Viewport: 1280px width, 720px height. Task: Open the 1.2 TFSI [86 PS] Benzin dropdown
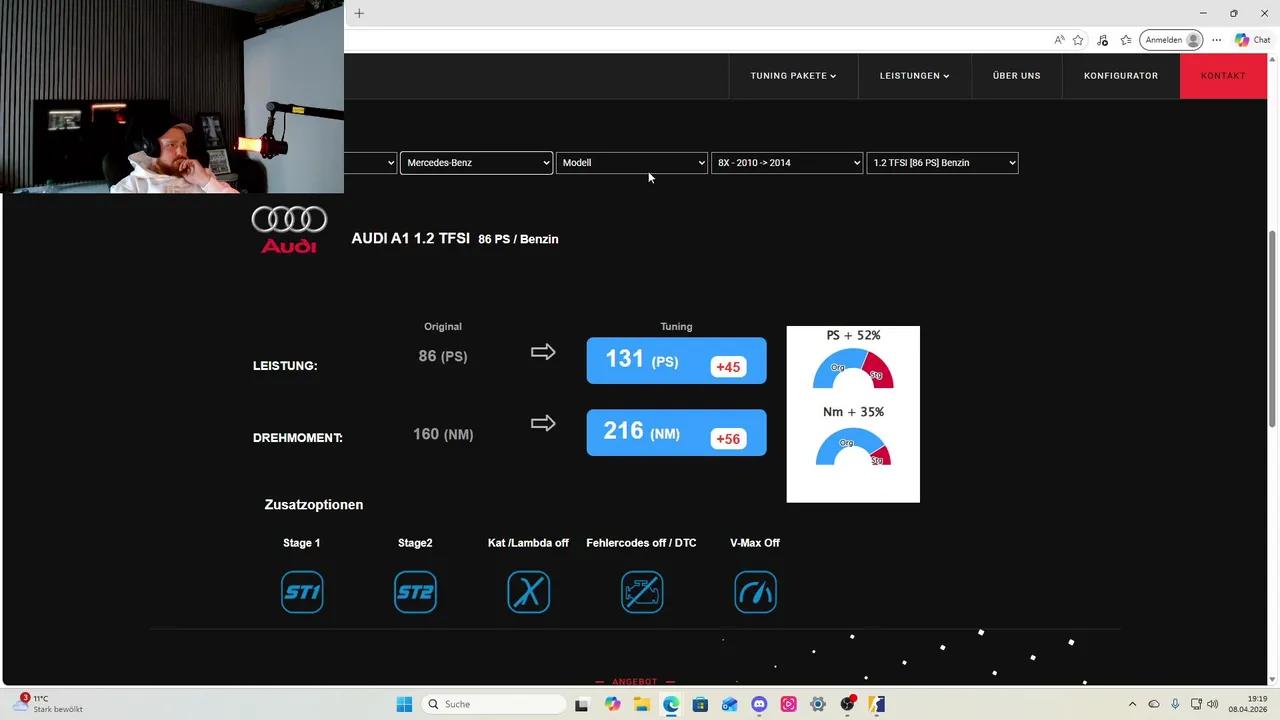click(942, 163)
